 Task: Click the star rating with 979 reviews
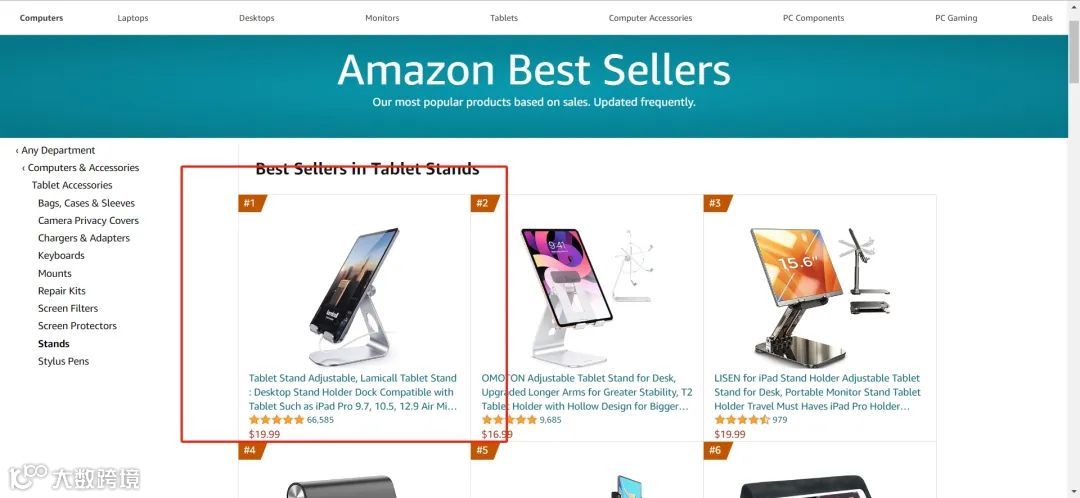tap(742, 420)
